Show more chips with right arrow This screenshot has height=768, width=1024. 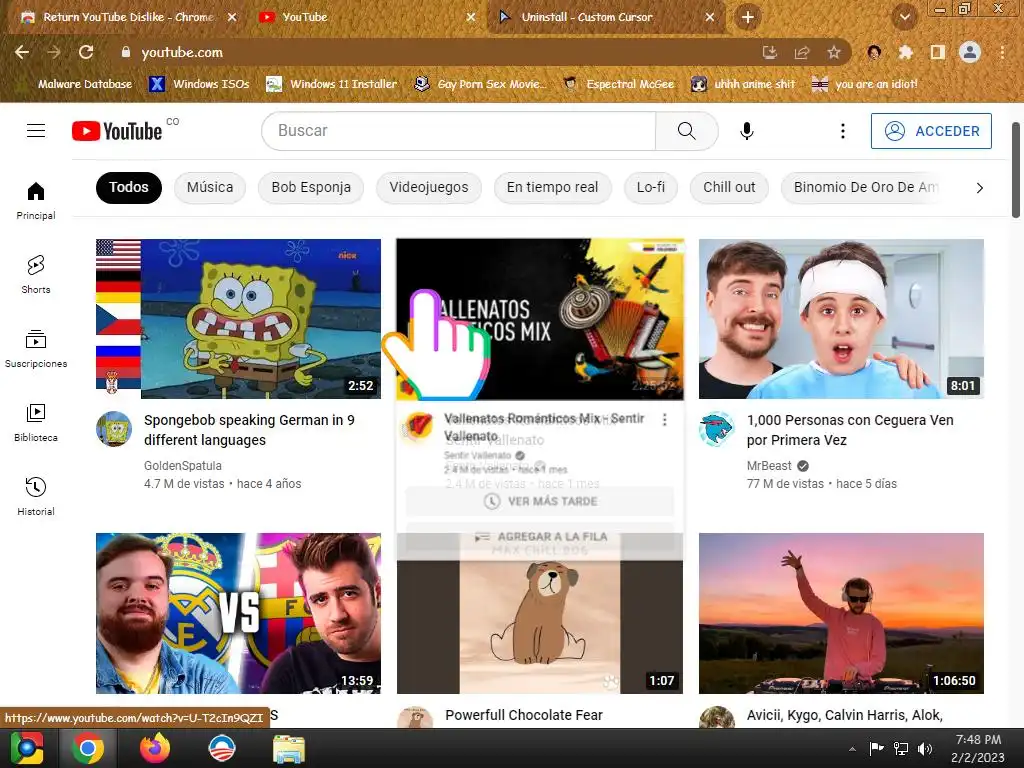coord(979,188)
